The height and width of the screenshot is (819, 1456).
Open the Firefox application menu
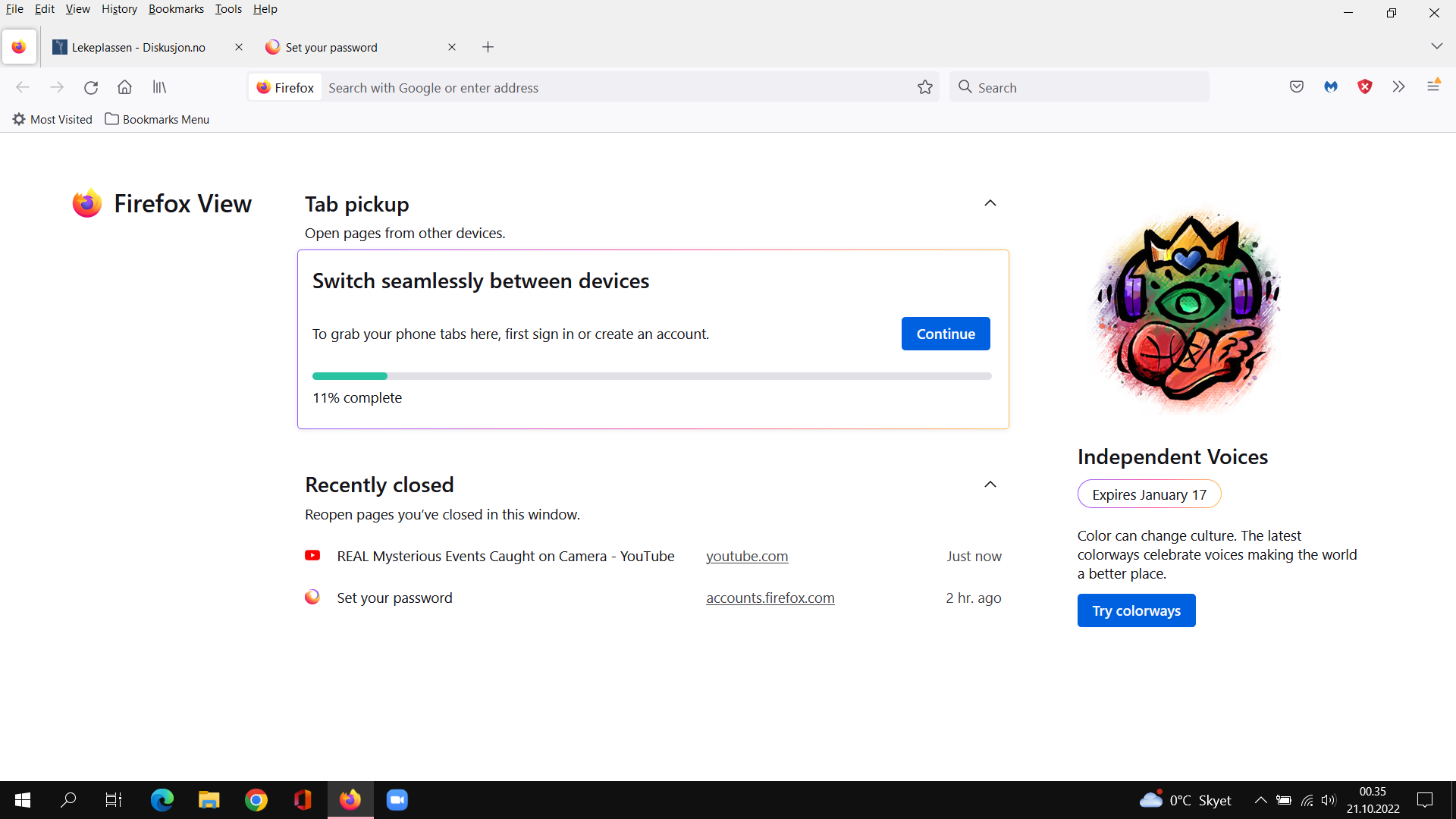[x=1433, y=86]
